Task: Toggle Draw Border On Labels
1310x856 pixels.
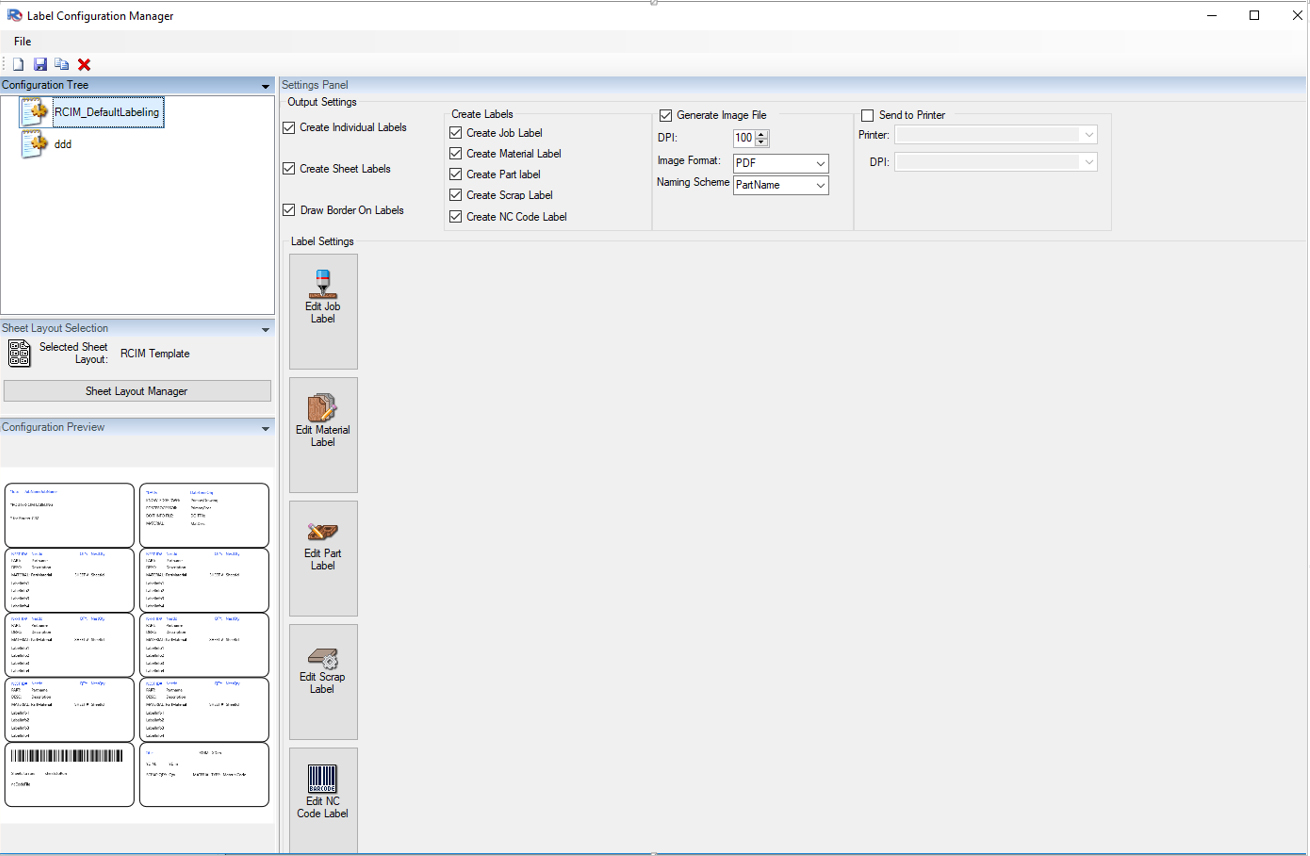Action: click(289, 210)
